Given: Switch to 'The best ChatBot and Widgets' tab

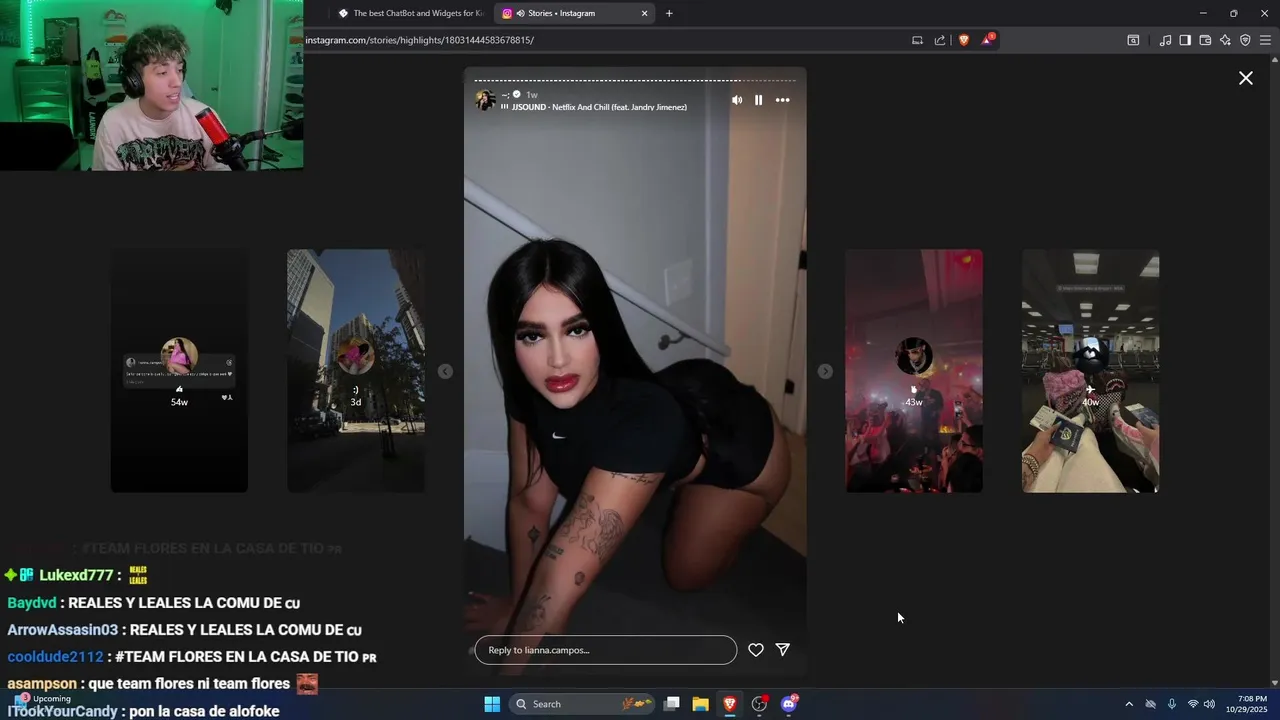Looking at the screenshot, I should tap(410, 13).
